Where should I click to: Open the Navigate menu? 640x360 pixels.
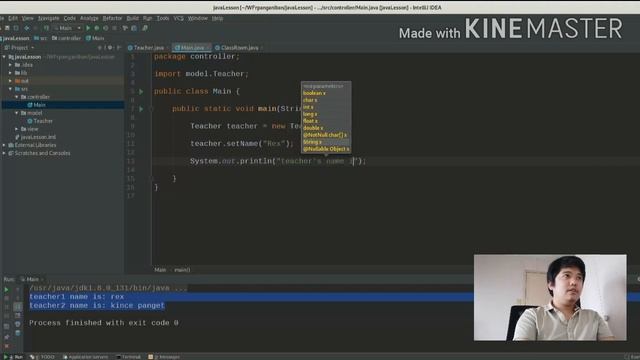pos(49,18)
